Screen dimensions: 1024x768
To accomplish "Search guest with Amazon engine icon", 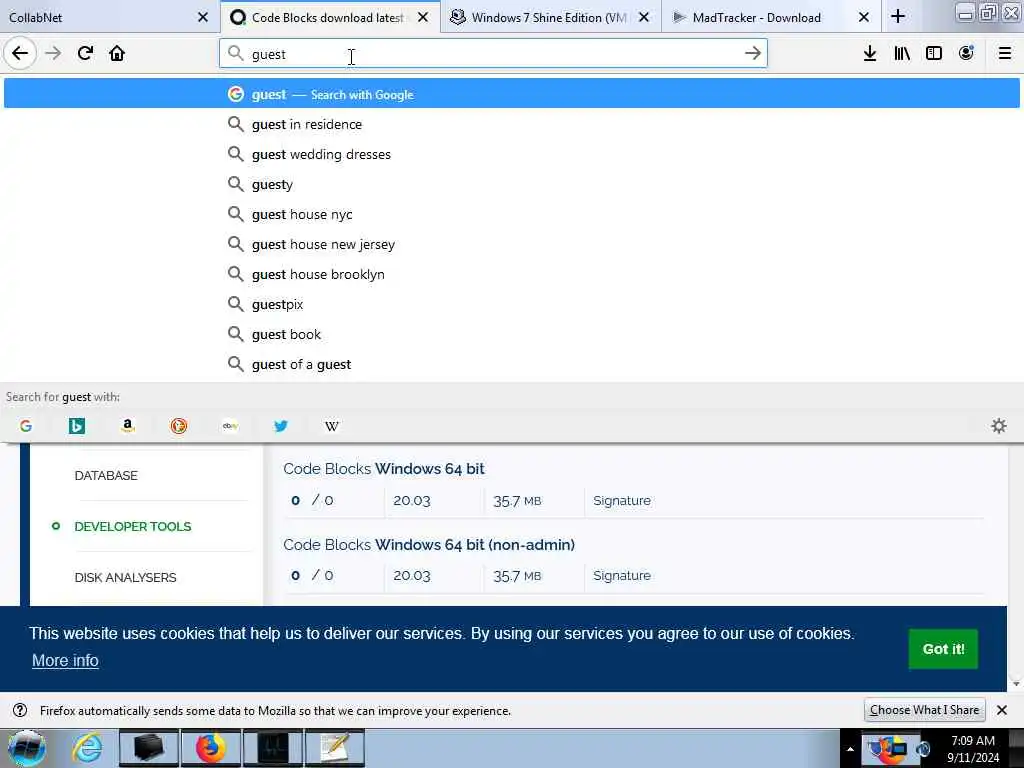I will pyautogui.click(x=127, y=426).
